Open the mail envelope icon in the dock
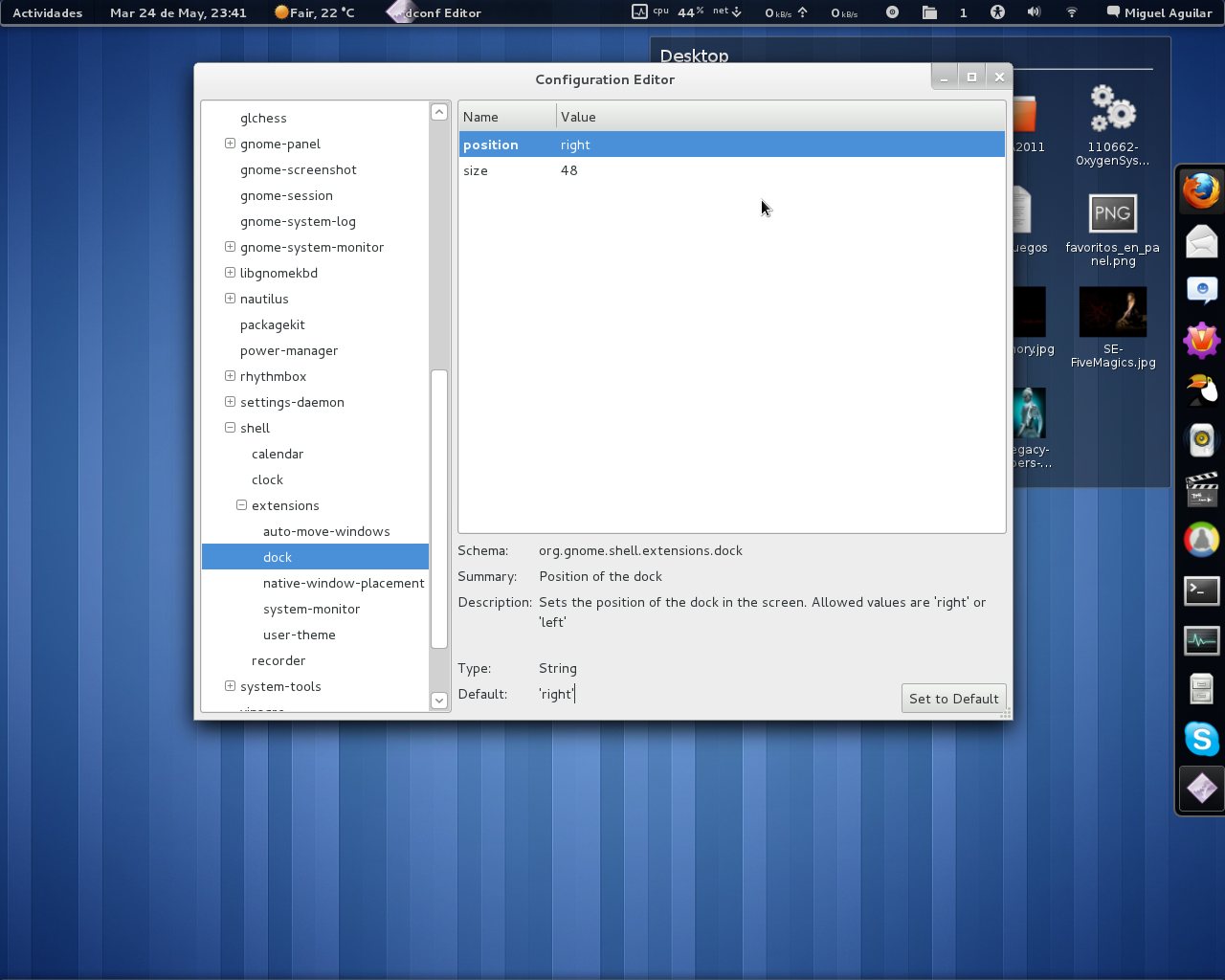Screen dimensions: 1225x980 point(1201,241)
